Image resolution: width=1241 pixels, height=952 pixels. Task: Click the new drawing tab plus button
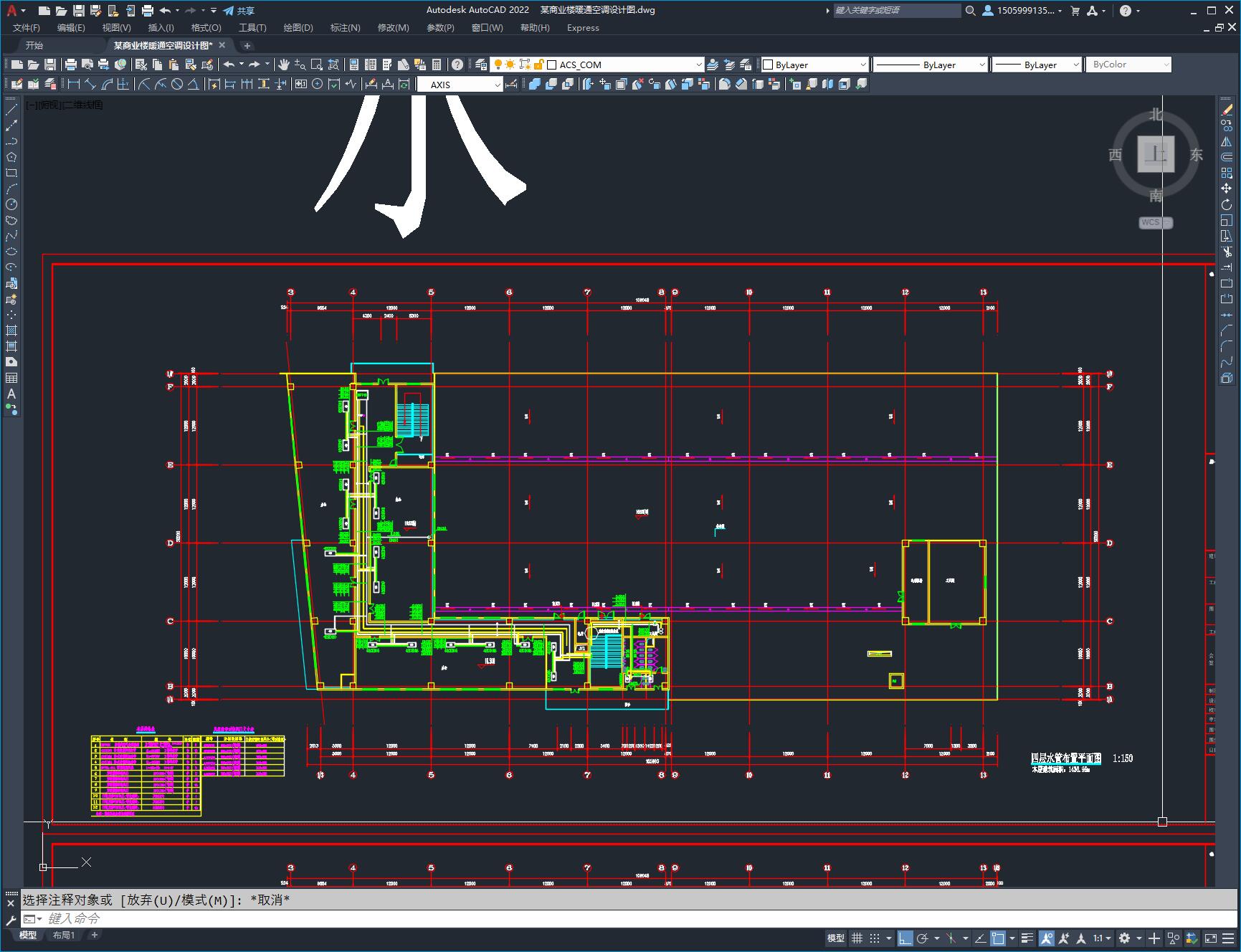[x=247, y=46]
